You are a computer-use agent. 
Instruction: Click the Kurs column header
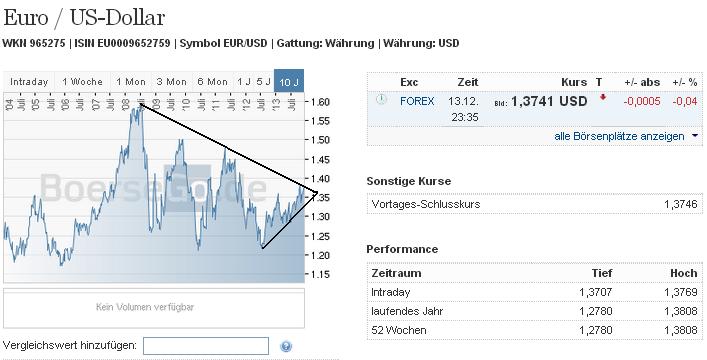[574, 82]
